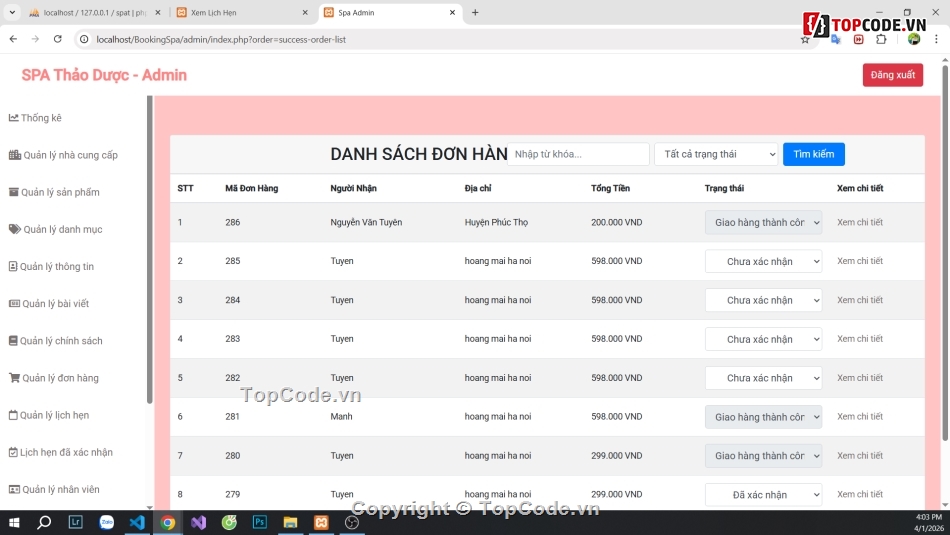Open Photoshop from the taskbar
Image resolution: width=950 pixels, height=535 pixels.
260,522
